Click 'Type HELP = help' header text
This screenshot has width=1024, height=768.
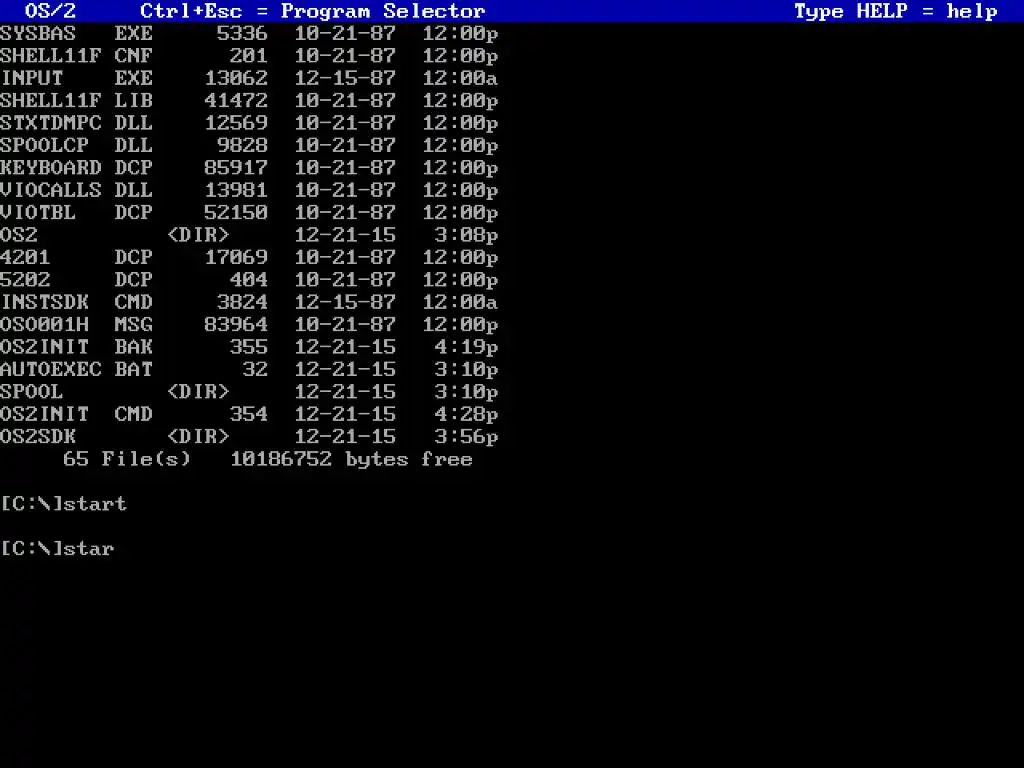point(896,11)
